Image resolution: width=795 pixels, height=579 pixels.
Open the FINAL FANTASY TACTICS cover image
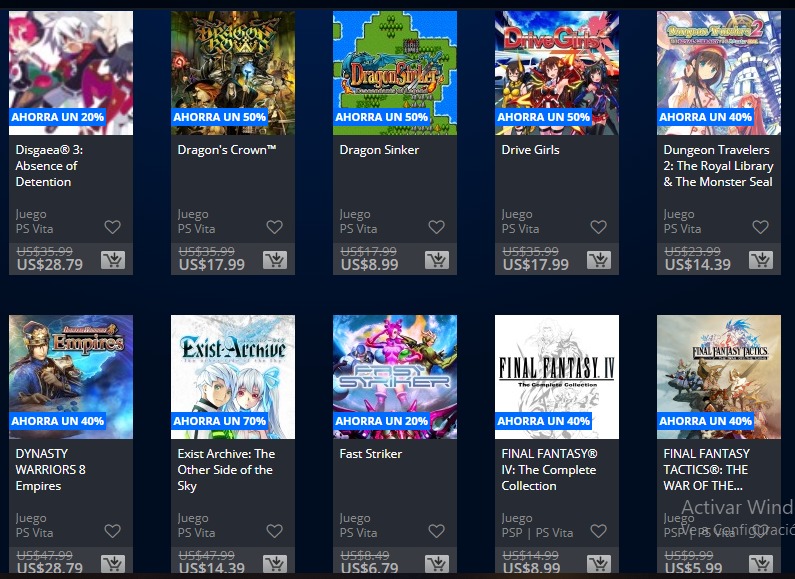[x=719, y=377]
